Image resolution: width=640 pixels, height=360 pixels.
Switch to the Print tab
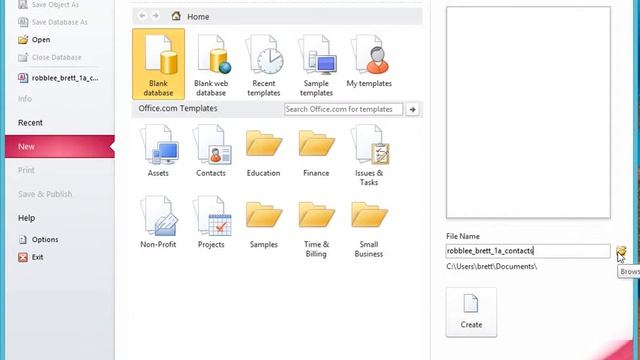[26, 170]
